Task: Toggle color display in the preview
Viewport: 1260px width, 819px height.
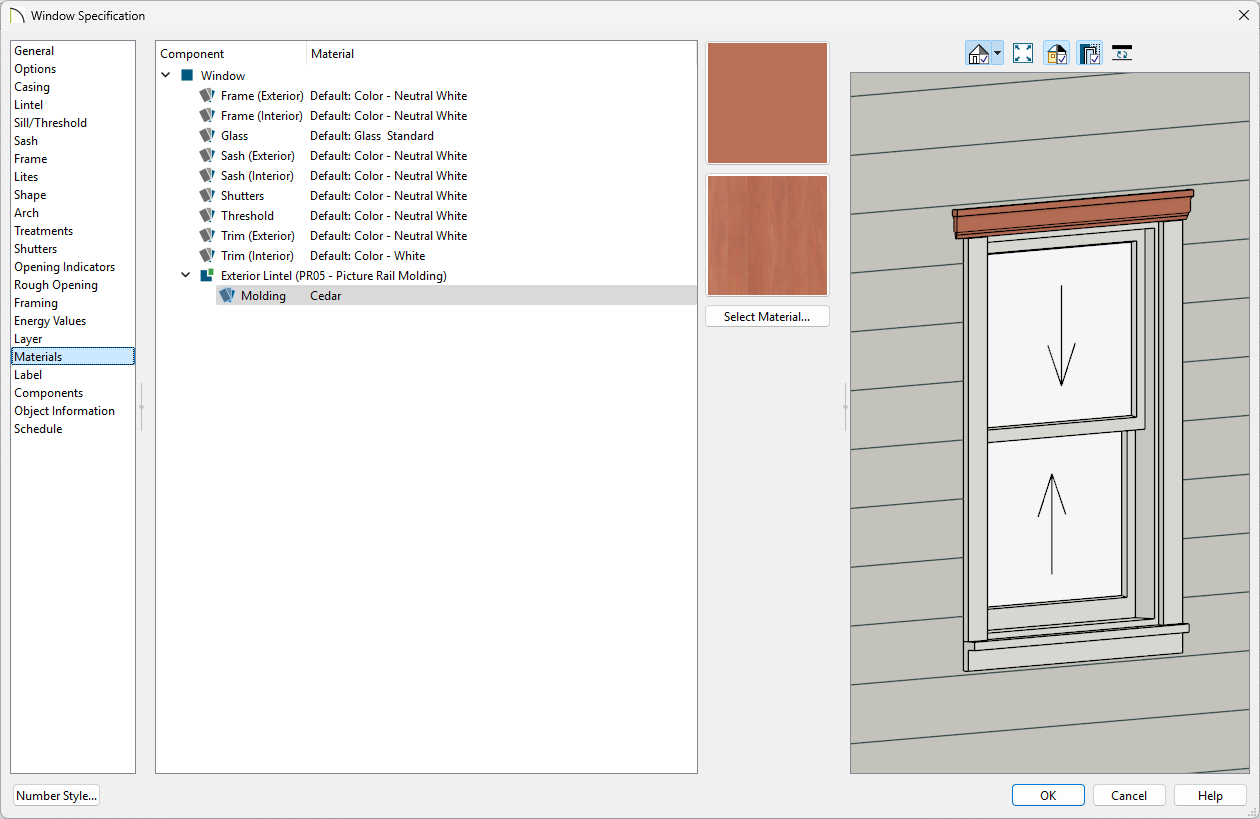Action: point(1056,53)
